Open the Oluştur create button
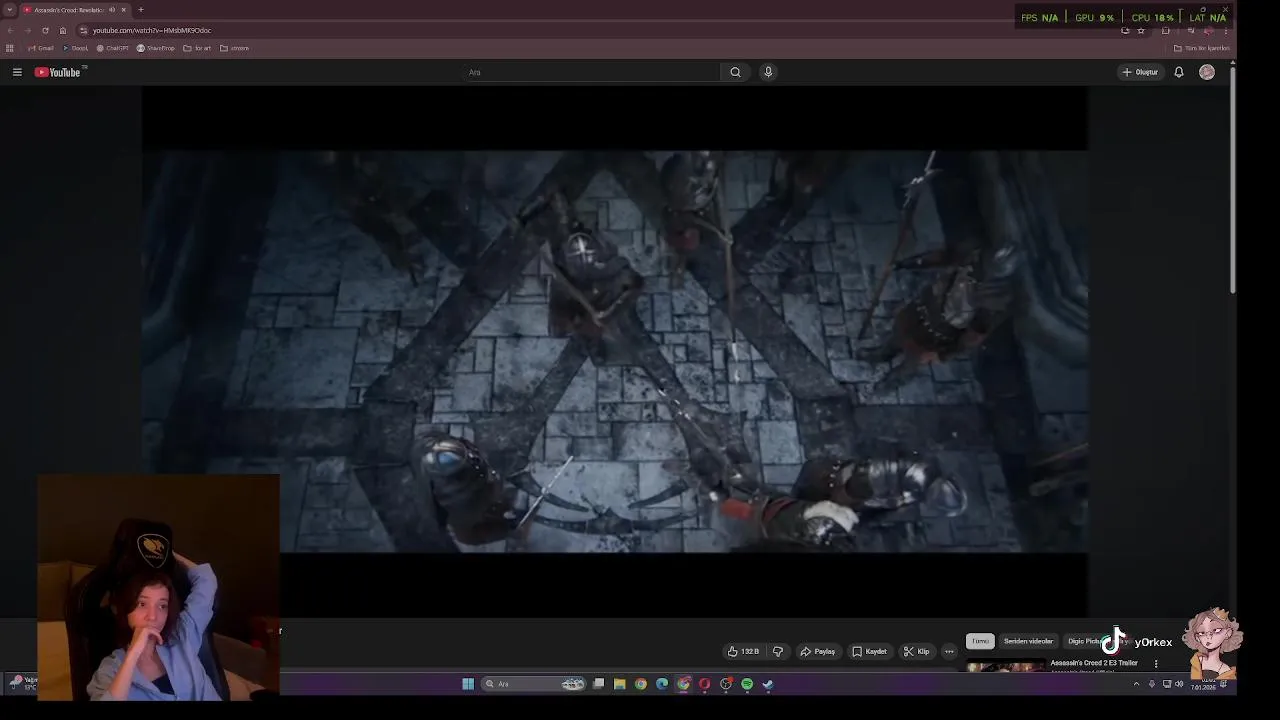1280x720 pixels. [x=1140, y=72]
